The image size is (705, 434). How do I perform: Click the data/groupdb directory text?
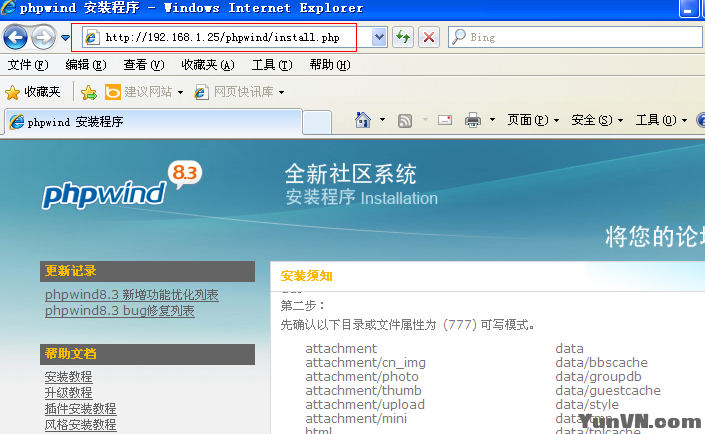[x=598, y=376]
